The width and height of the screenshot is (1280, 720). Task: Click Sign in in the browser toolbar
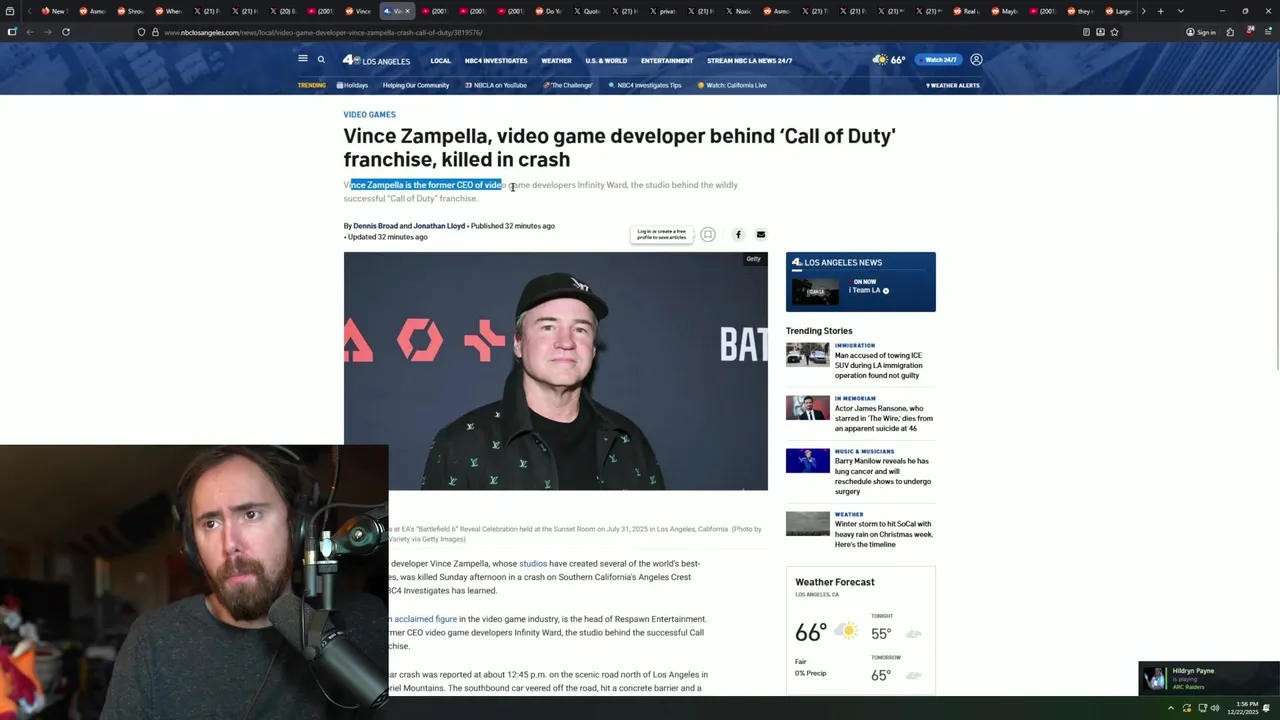pos(1201,32)
